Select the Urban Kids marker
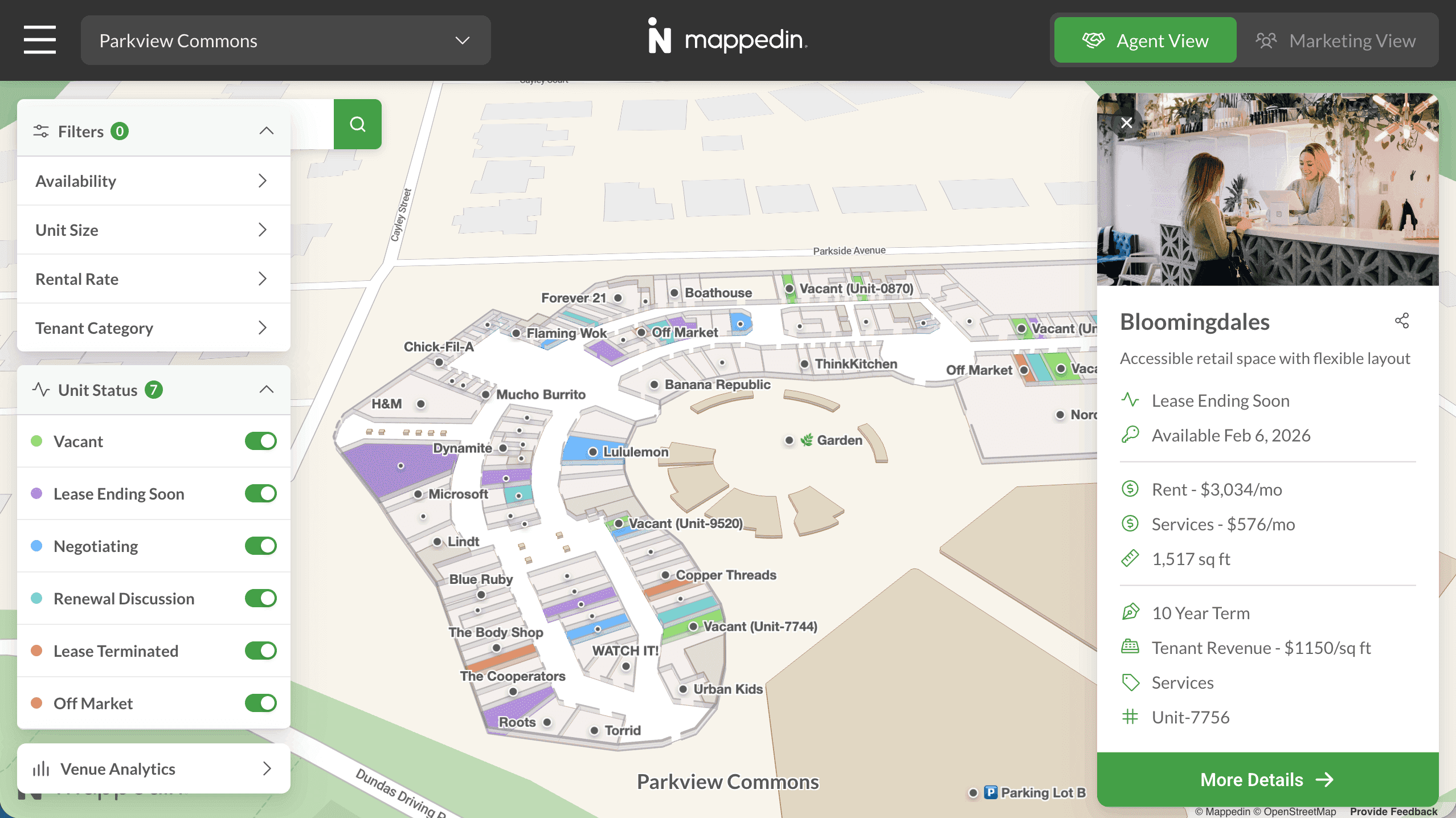 click(683, 689)
